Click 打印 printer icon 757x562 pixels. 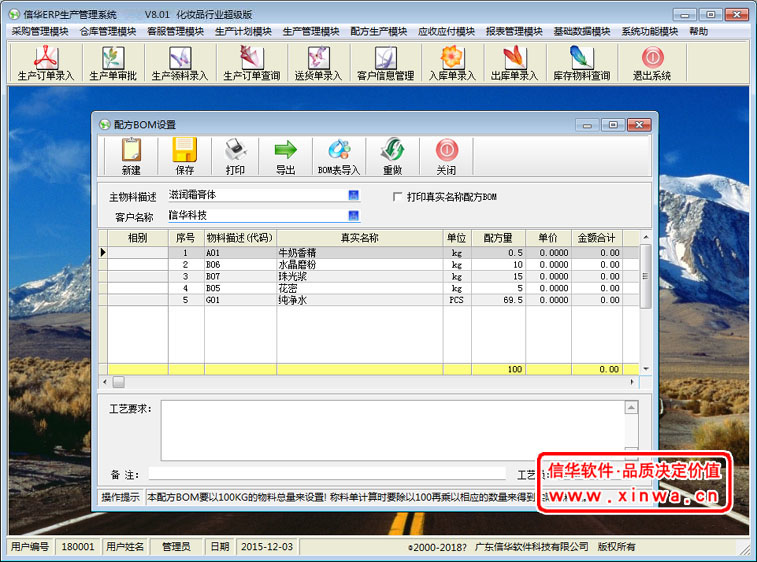point(235,156)
